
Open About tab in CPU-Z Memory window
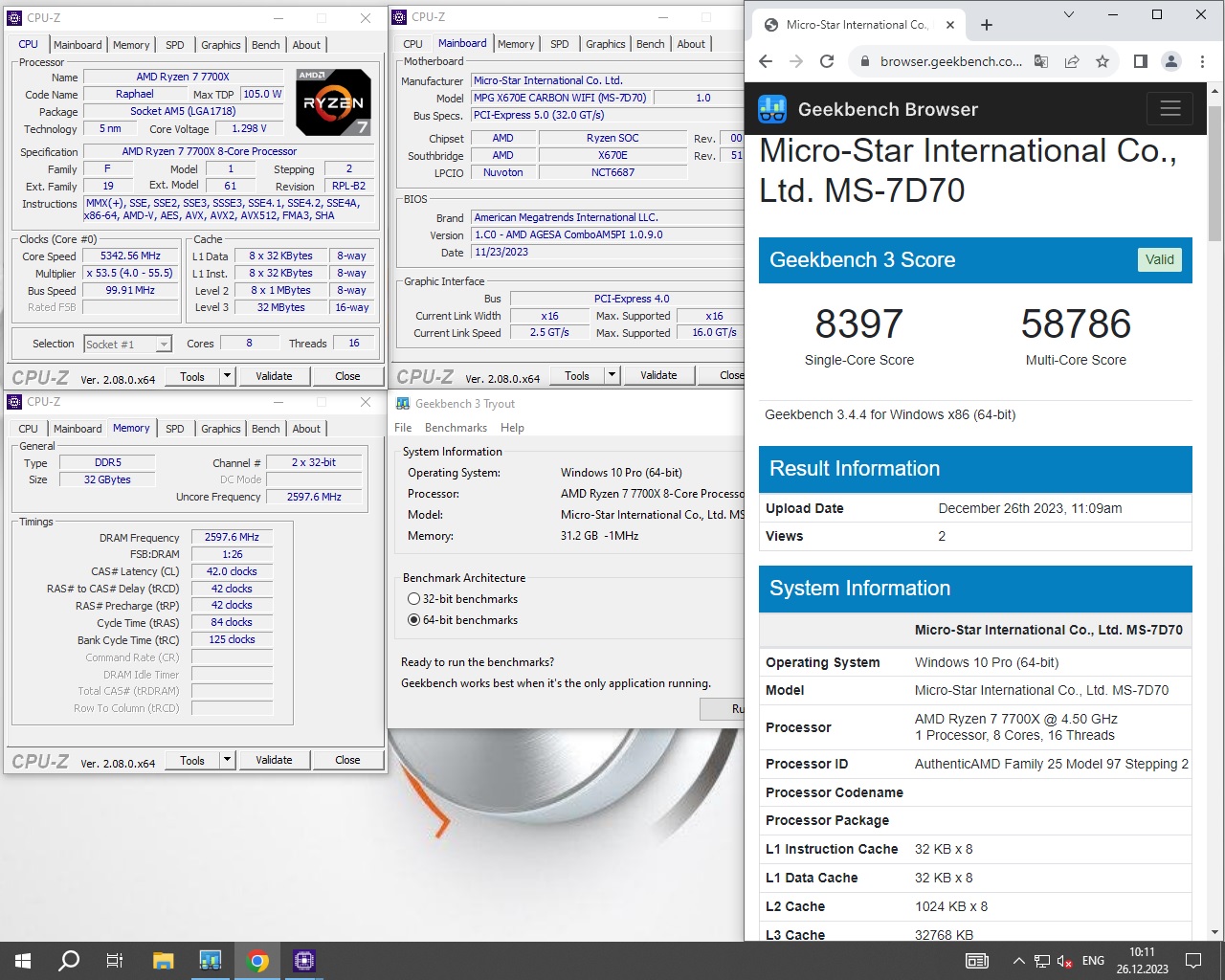pyautogui.click(x=306, y=429)
